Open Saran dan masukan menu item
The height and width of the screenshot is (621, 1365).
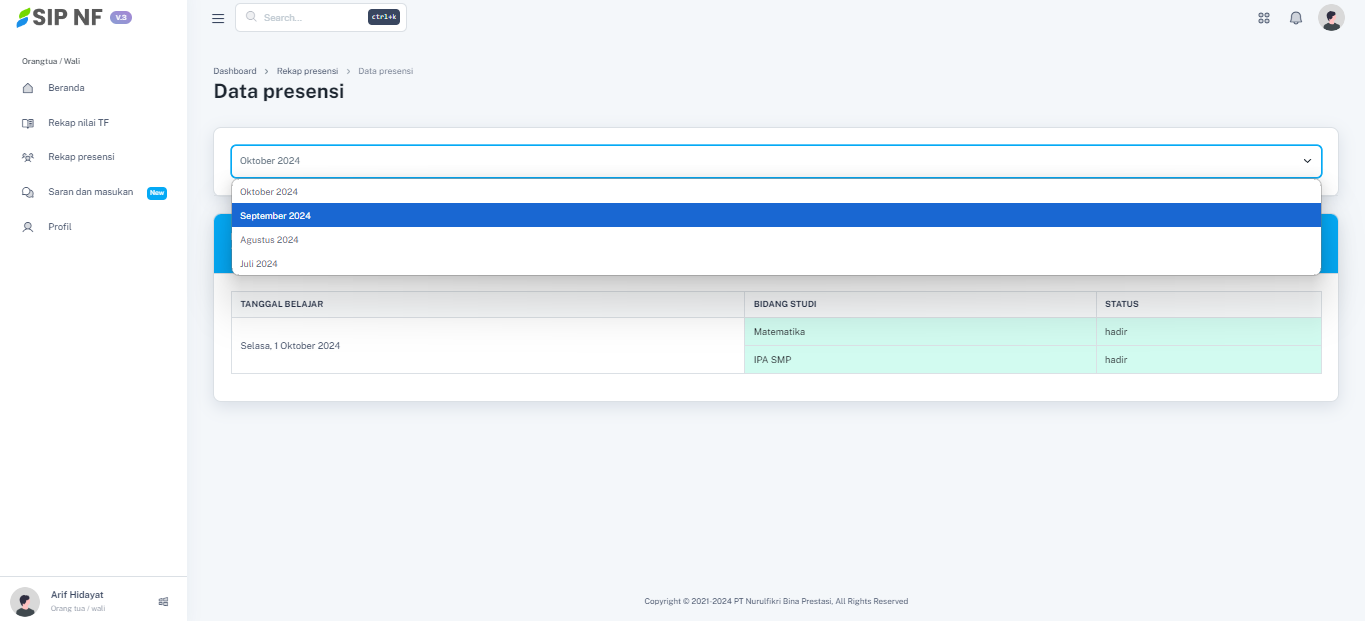[90, 192]
